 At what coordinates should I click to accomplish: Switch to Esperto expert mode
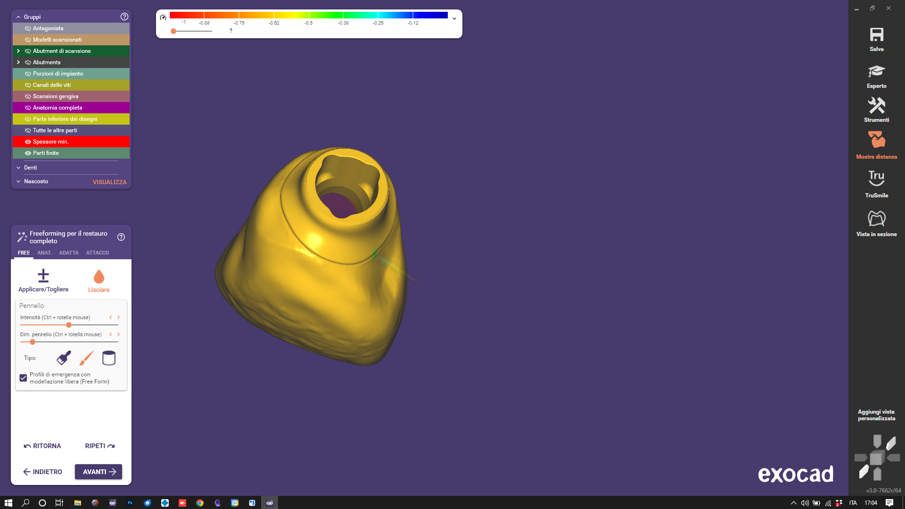[x=876, y=76]
